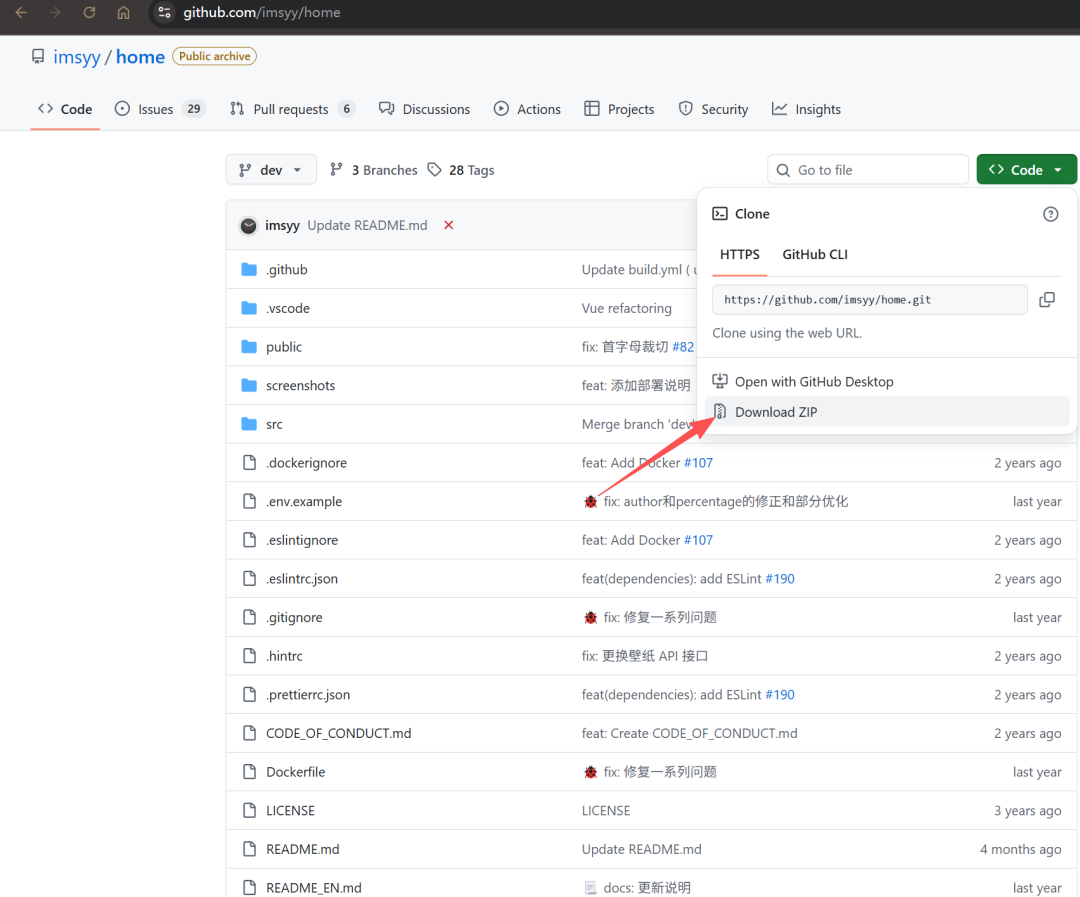Open the CODE_OF_CONDUCT.md file
The image size is (1080, 897).
tap(339, 733)
